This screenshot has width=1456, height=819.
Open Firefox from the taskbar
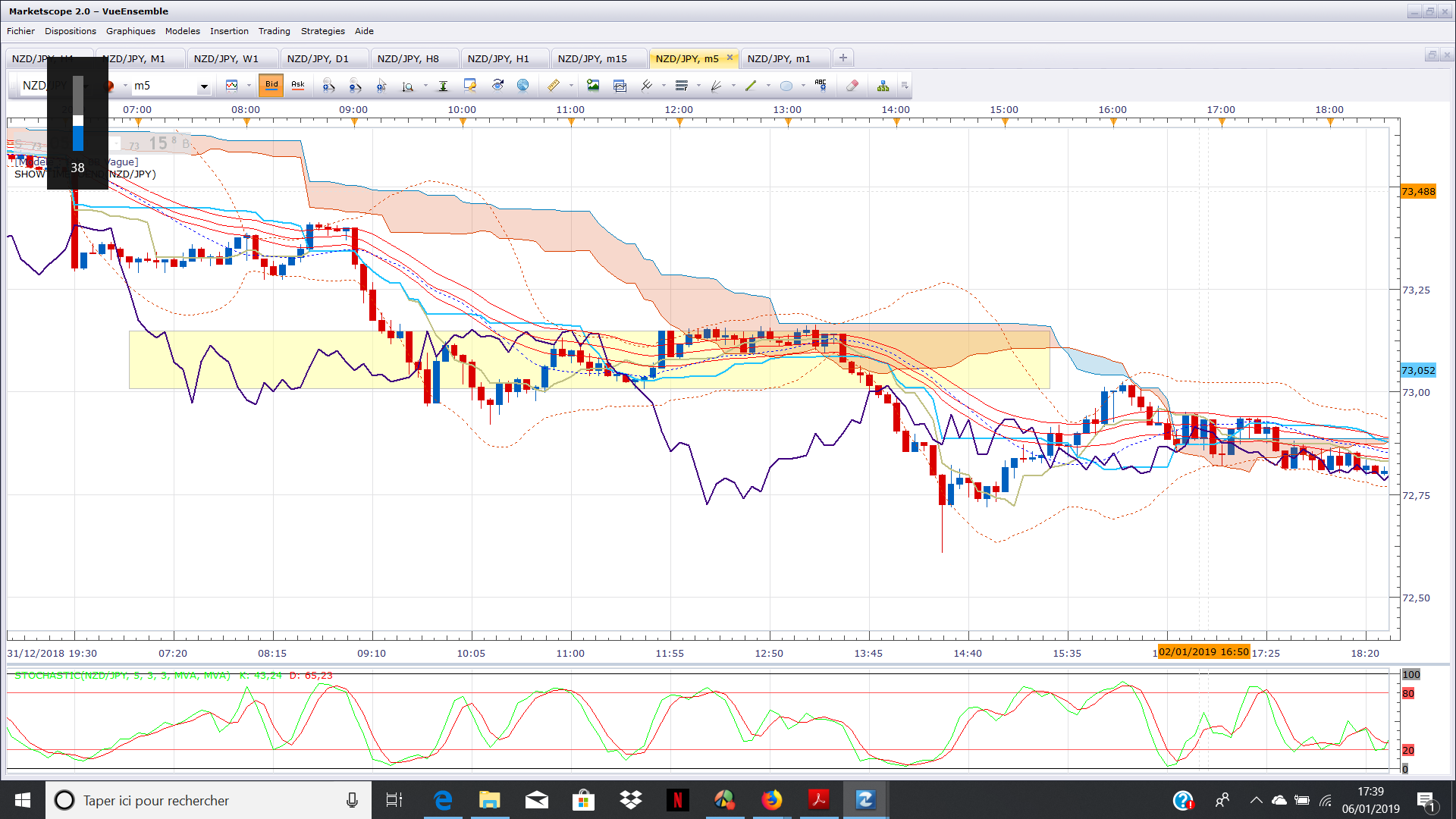pos(771,800)
